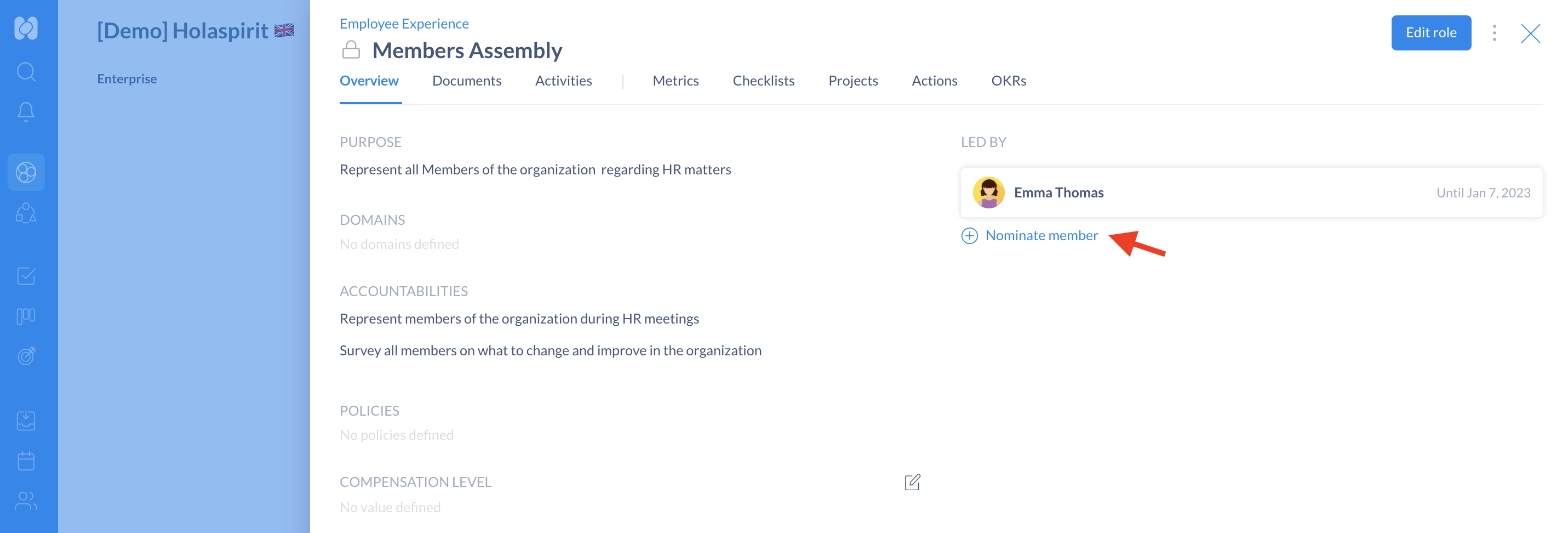Open the OKRs tab
This screenshot has width=1568, height=533.
click(x=1009, y=81)
